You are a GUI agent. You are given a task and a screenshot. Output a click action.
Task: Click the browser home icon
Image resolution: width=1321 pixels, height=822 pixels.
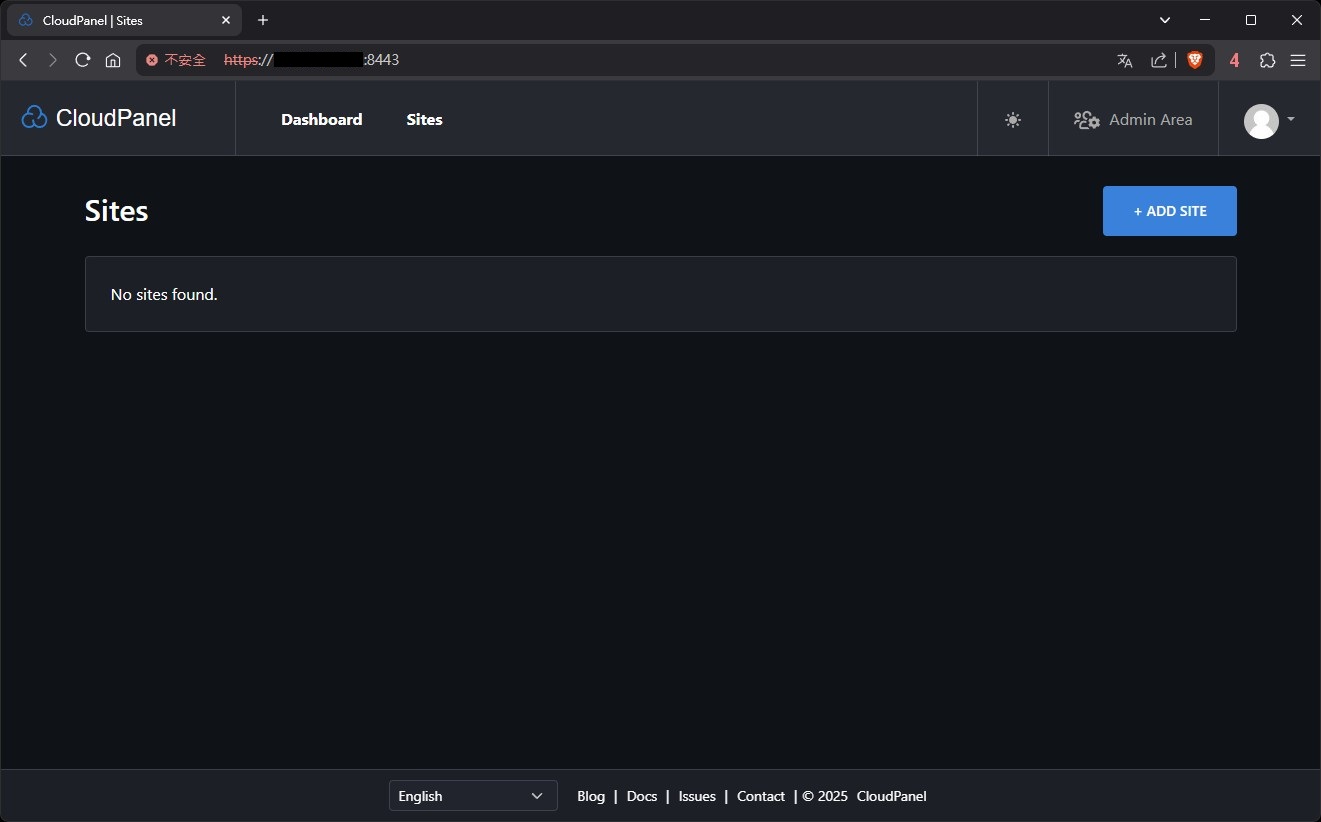click(x=113, y=60)
